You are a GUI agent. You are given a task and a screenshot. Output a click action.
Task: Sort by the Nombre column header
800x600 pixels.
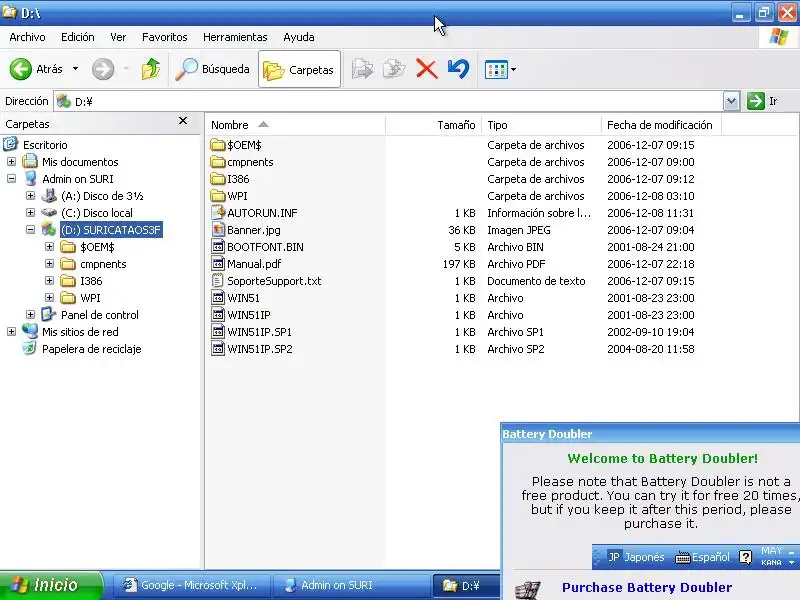click(295, 125)
